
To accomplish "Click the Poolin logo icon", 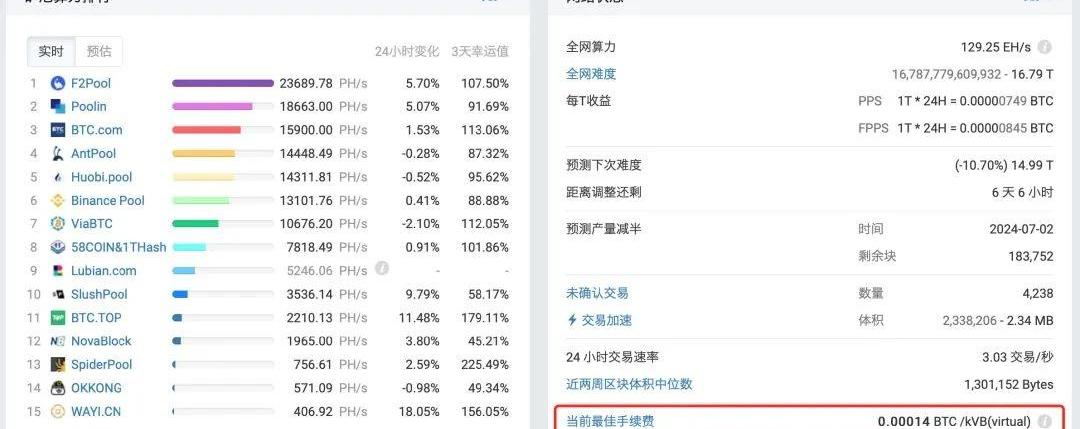I will tap(58, 106).
